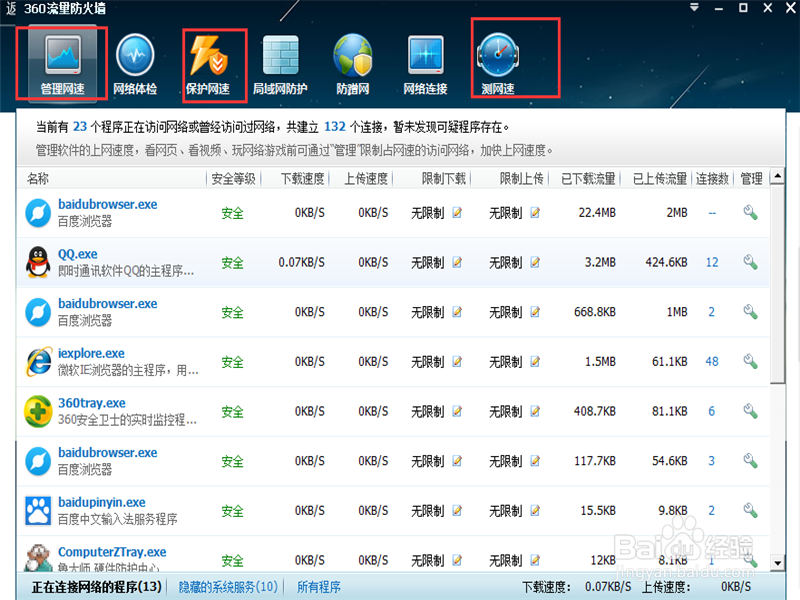800x600 pixels.
Task: Edit download limit for QQ.exe
Action: (x=457, y=262)
